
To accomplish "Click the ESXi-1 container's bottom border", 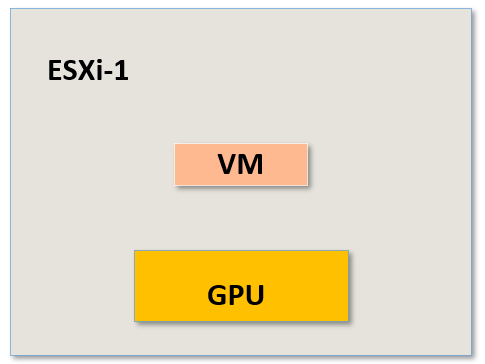I will click(x=241, y=355).
